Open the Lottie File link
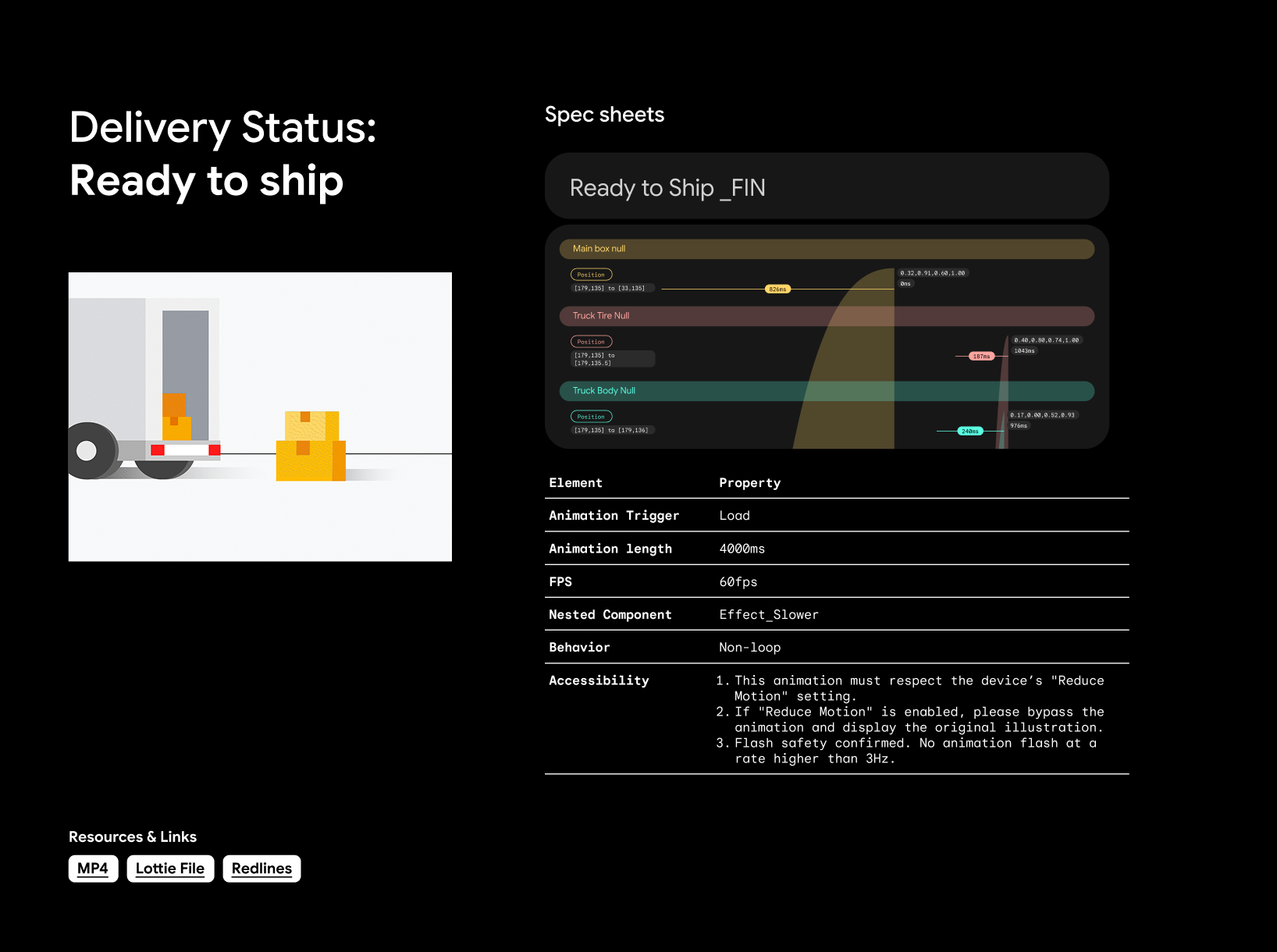Image resolution: width=1277 pixels, height=952 pixels. [x=170, y=869]
